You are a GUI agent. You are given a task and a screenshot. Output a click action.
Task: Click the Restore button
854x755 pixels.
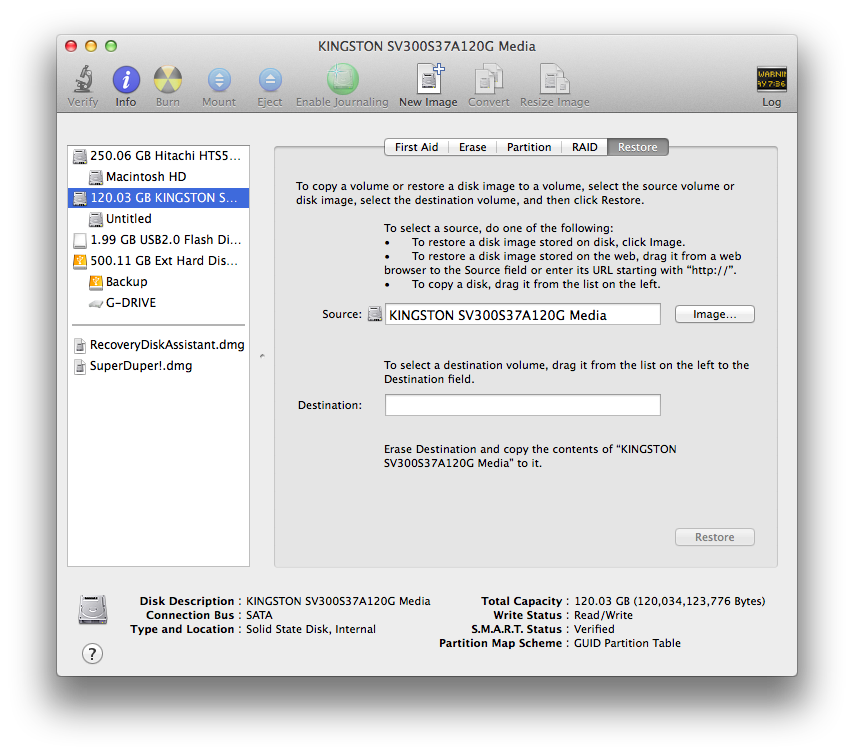click(x=715, y=537)
